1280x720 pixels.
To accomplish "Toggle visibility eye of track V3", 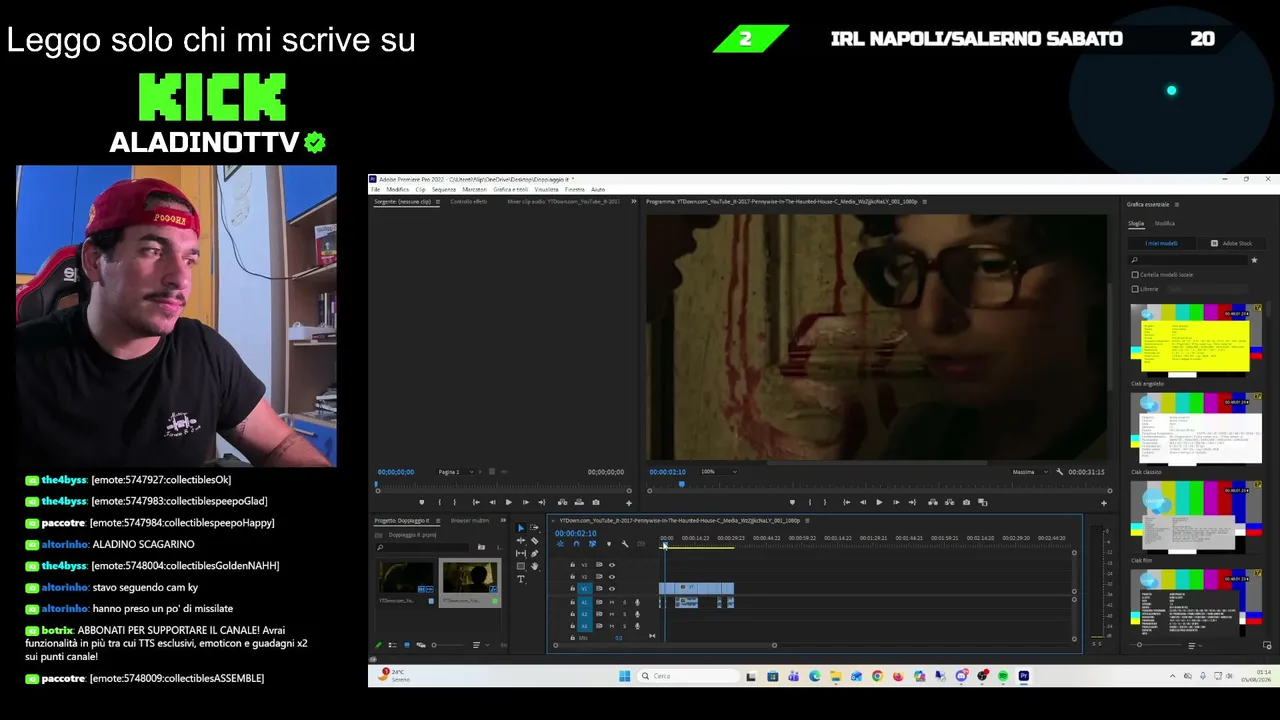I will [612, 565].
